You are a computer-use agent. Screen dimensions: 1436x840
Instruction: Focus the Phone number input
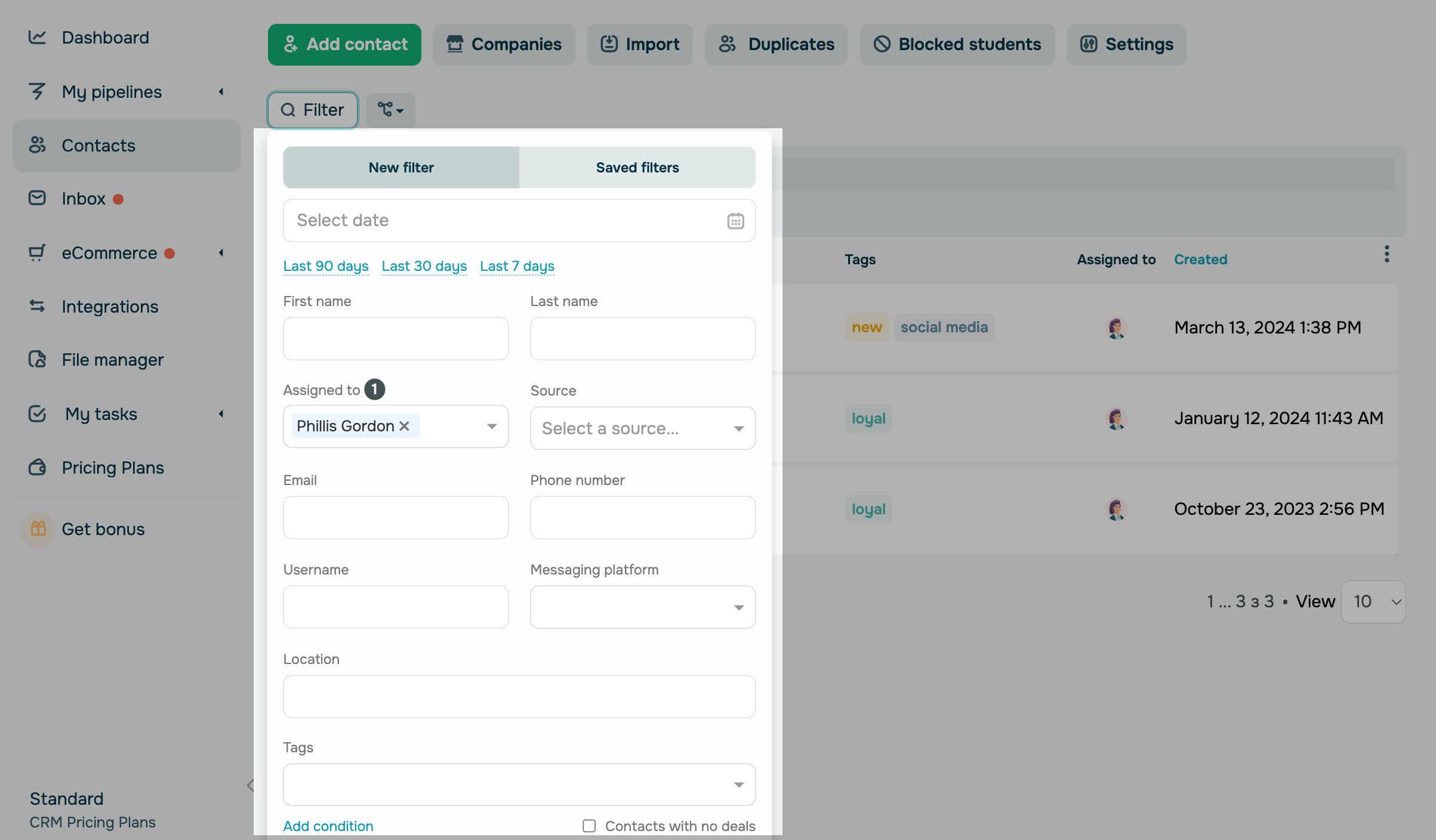[x=643, y=517]
